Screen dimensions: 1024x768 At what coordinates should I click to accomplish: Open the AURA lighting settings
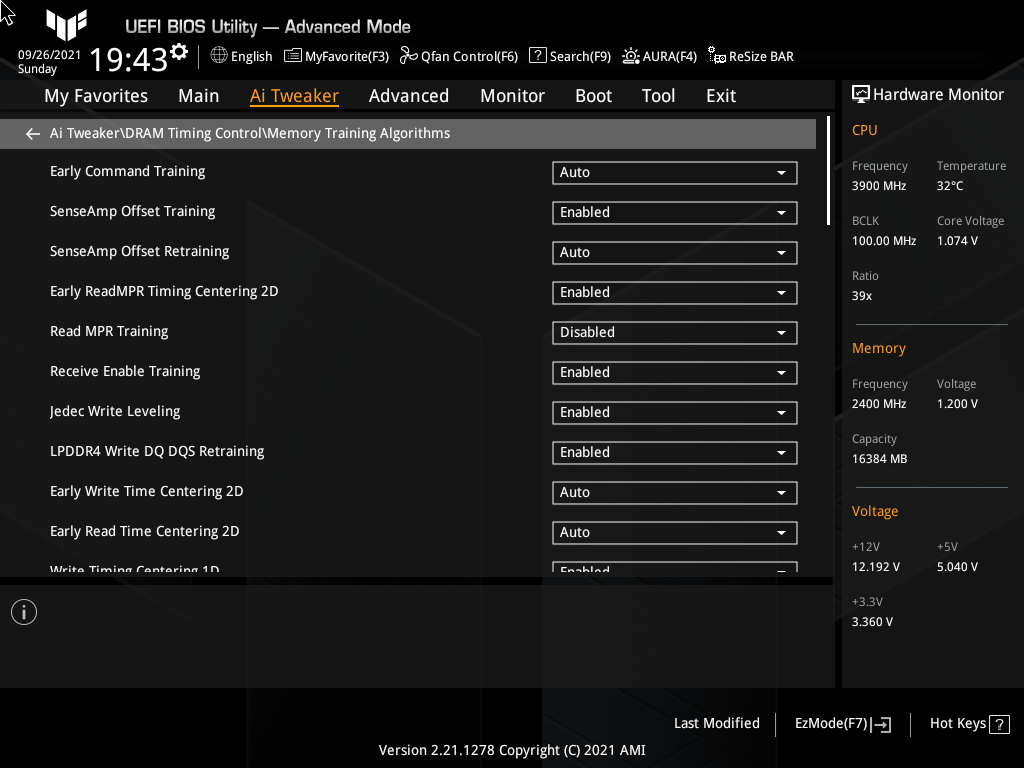point(659,56)
